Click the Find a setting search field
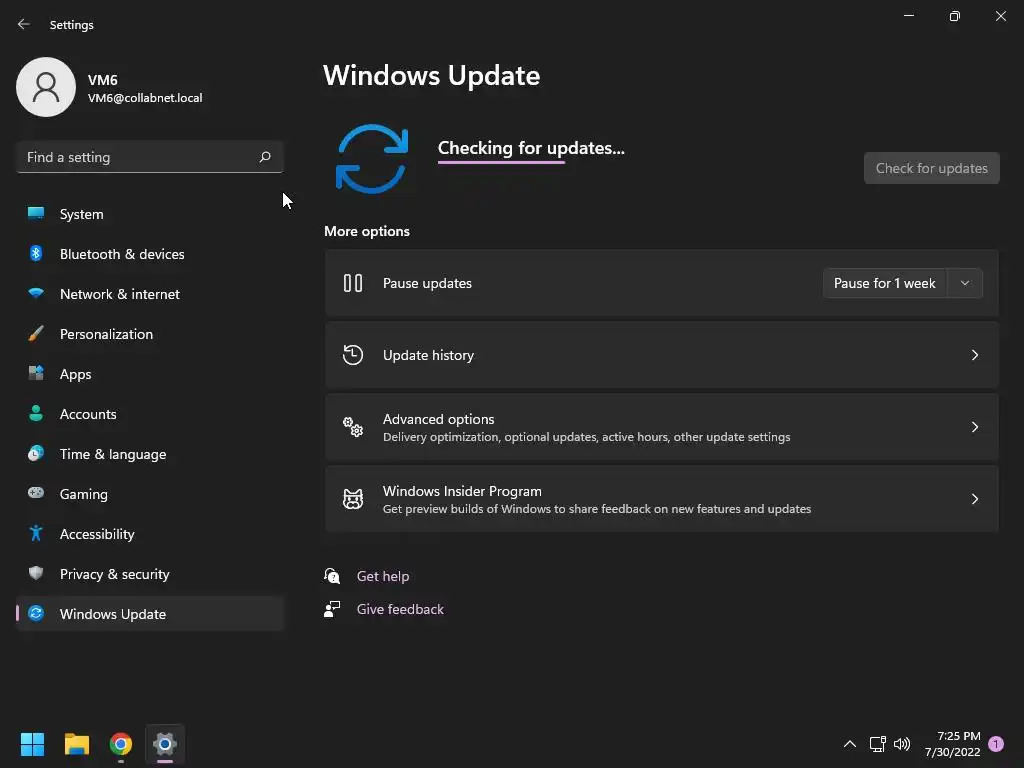 [x=150, y=157]
